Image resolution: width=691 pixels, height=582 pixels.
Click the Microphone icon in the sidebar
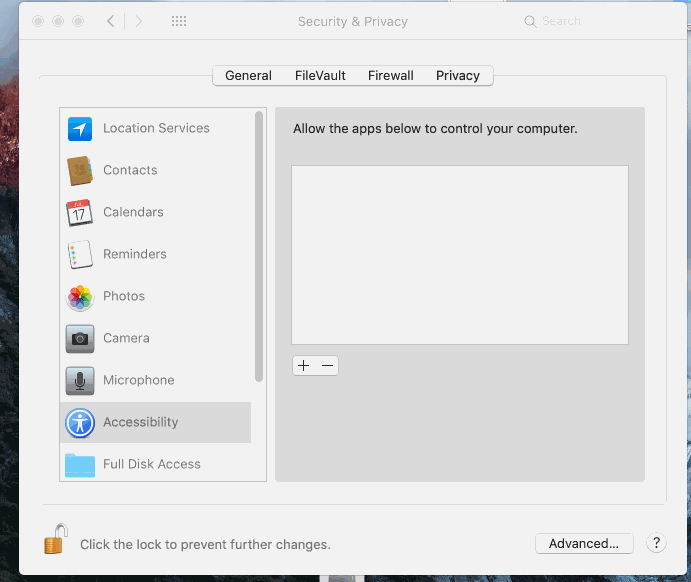[x=80, y=380]
